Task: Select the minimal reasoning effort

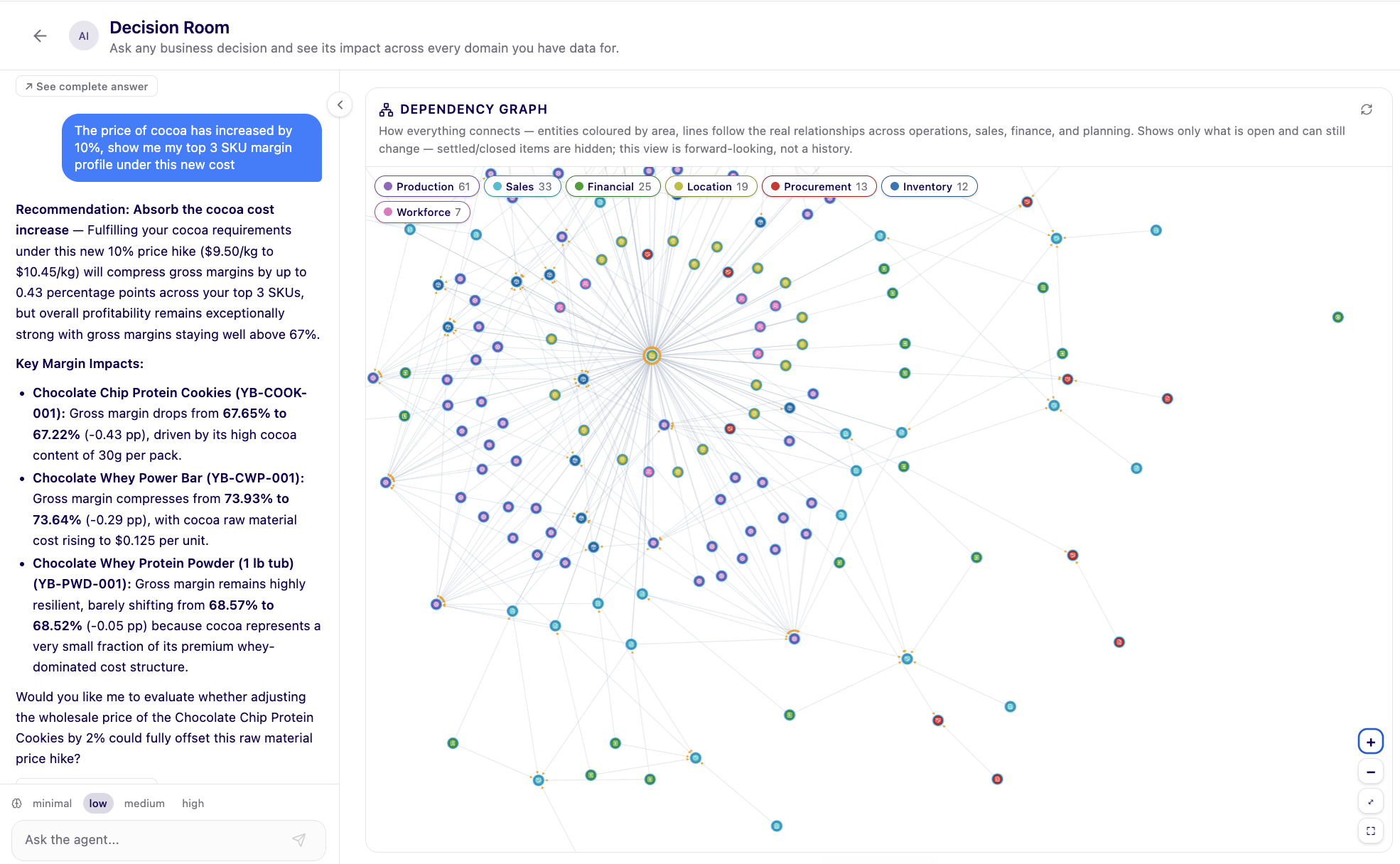Action: click(52, 804)
